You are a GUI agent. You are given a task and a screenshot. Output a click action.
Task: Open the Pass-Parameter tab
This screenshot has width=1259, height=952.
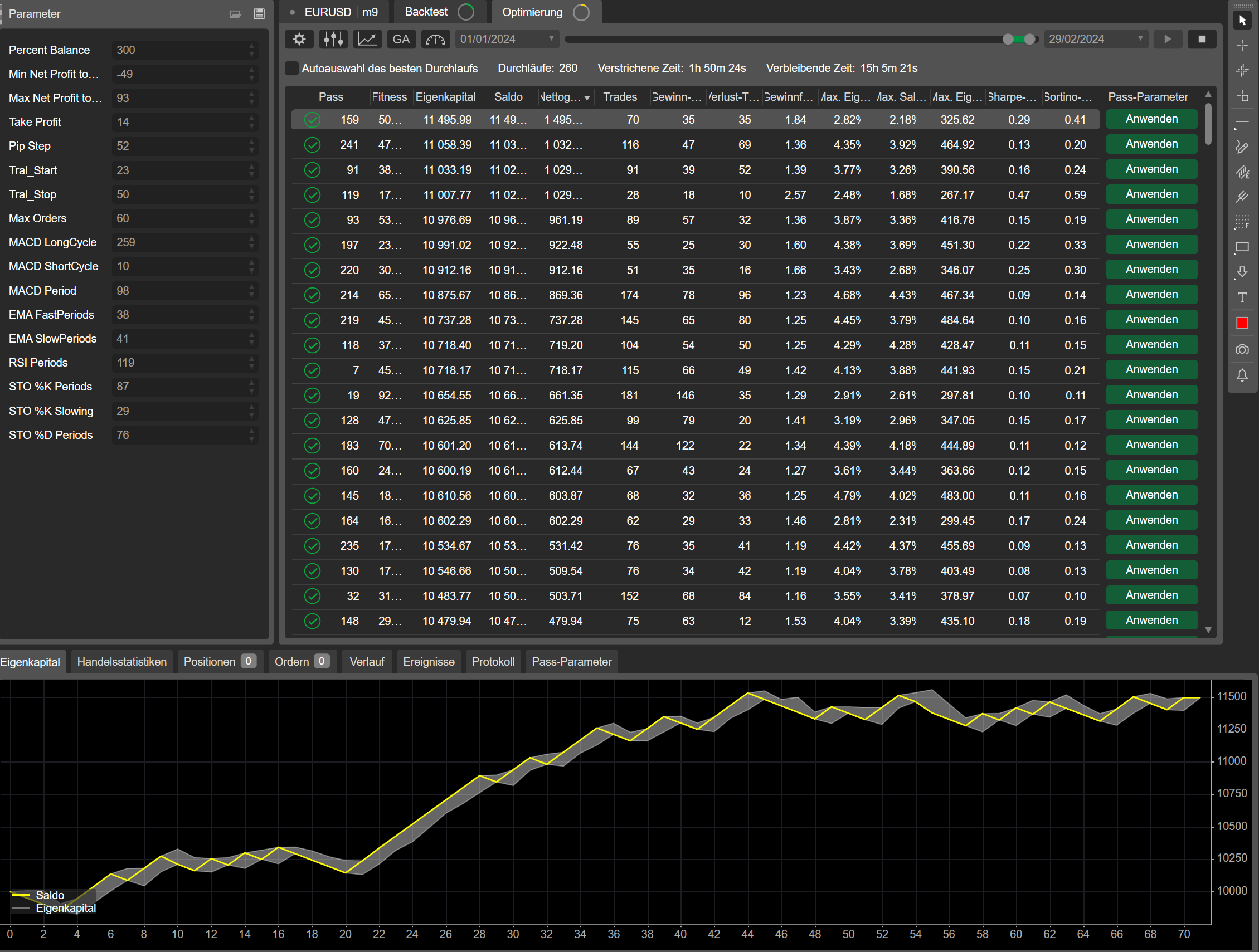(x=571, y=662)
